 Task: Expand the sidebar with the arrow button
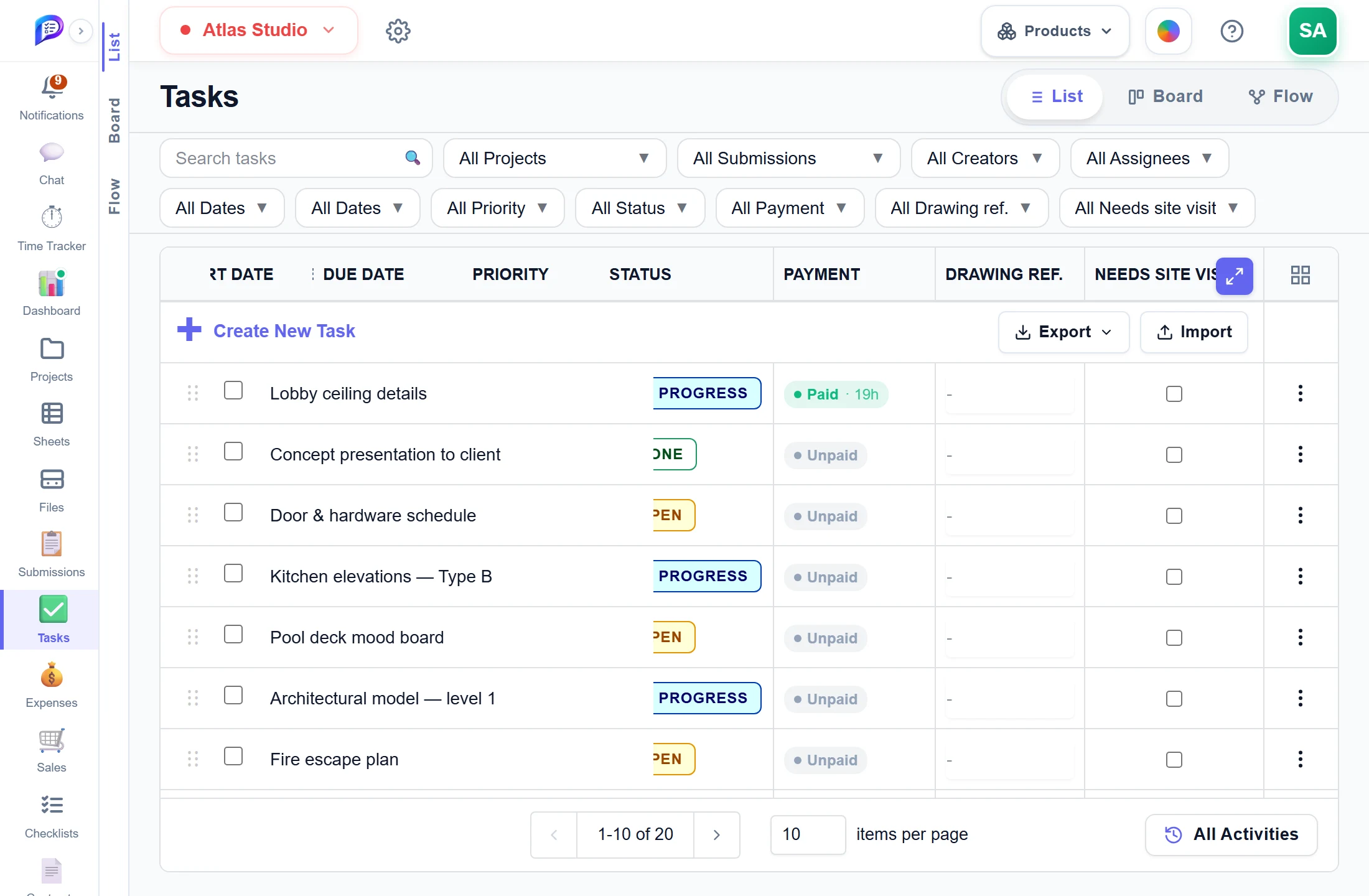pos(81,31)
